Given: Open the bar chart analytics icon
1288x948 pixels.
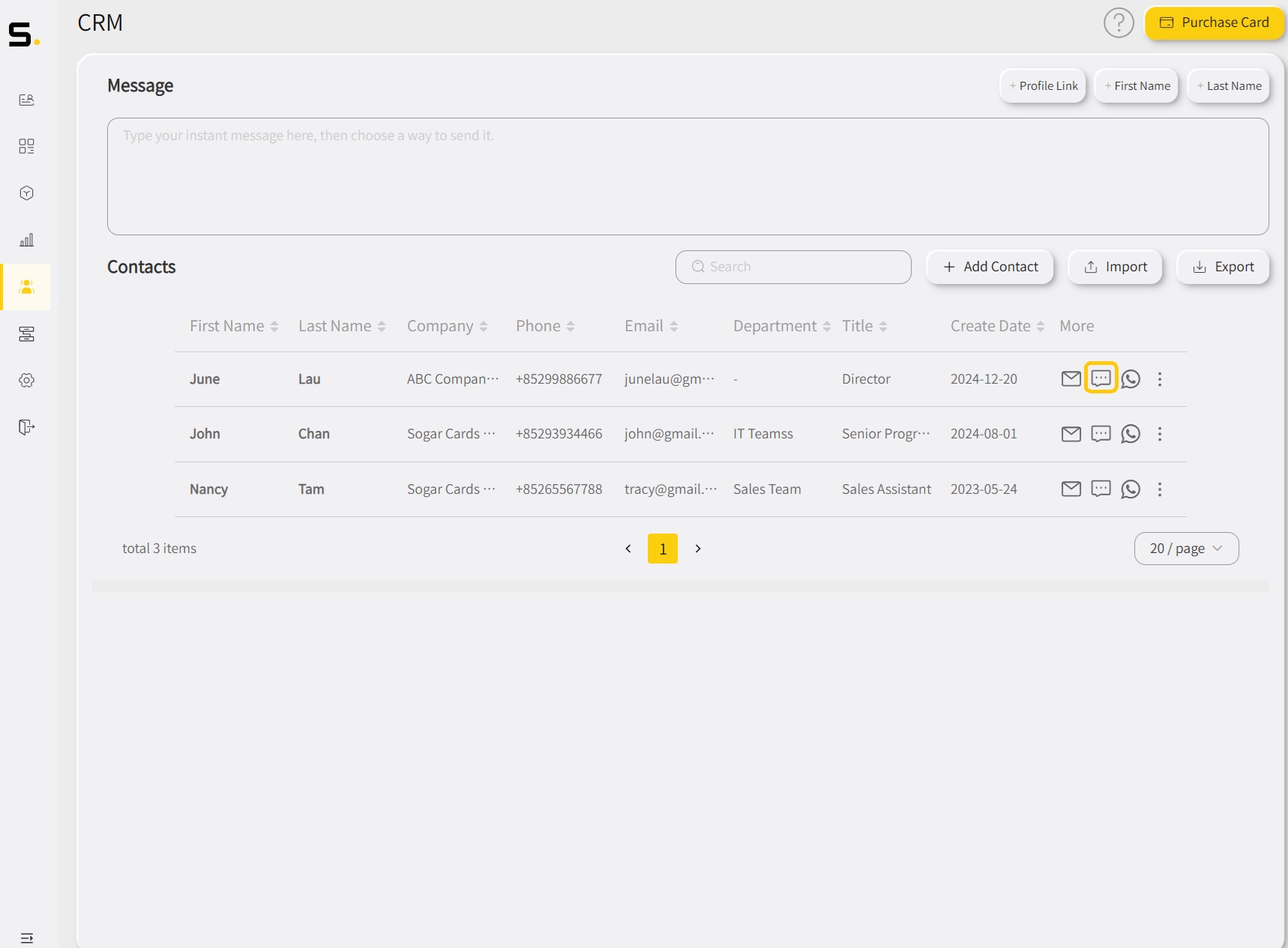Looking at the screenshot, I should pyautogui.click(x=26, y=240).
